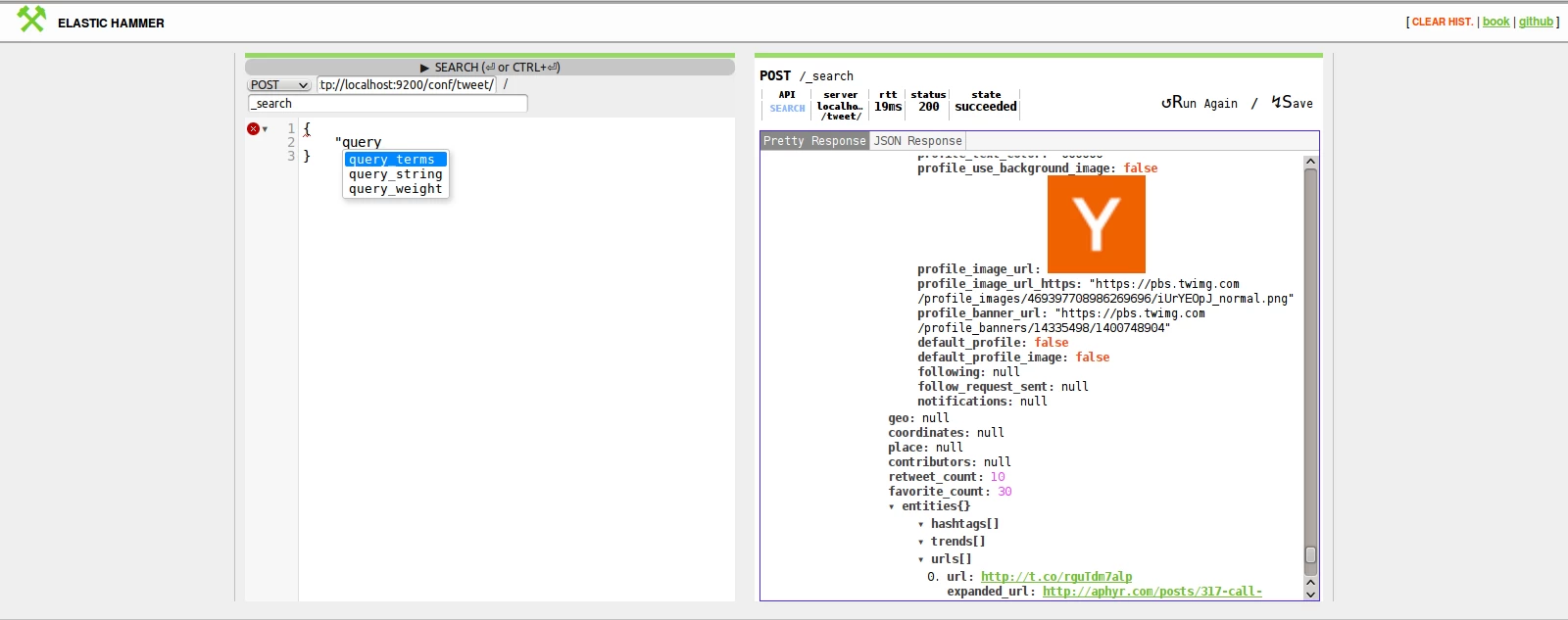Screen dimensions: 1568x620
Task: Click scrollbar up arrow in response panel
Action: (1311, 161)
